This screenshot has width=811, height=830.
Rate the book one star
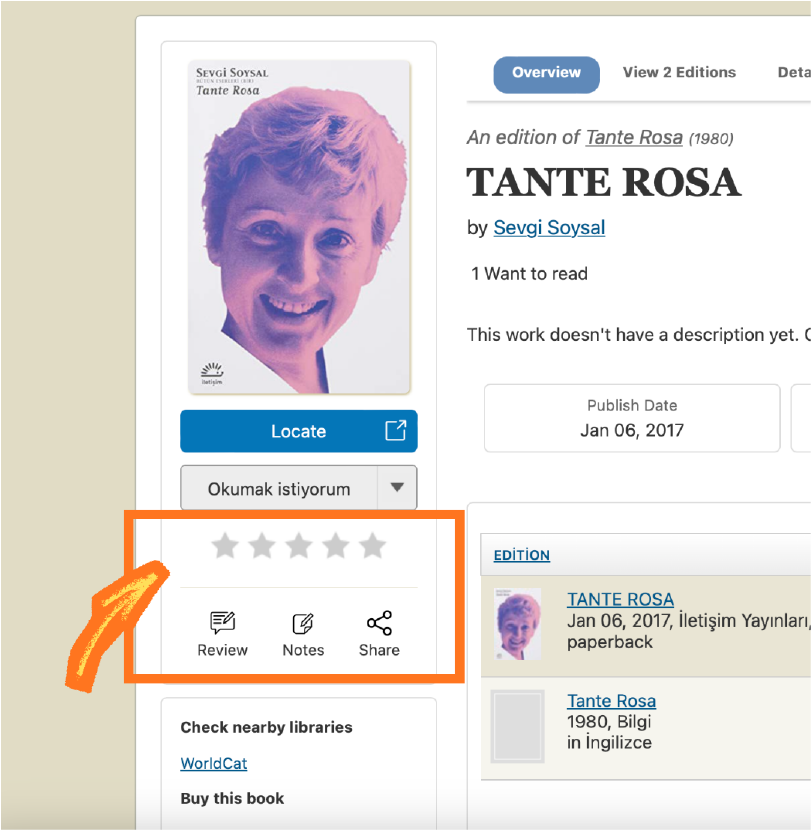pyautogui.click(x=225, y=546)
